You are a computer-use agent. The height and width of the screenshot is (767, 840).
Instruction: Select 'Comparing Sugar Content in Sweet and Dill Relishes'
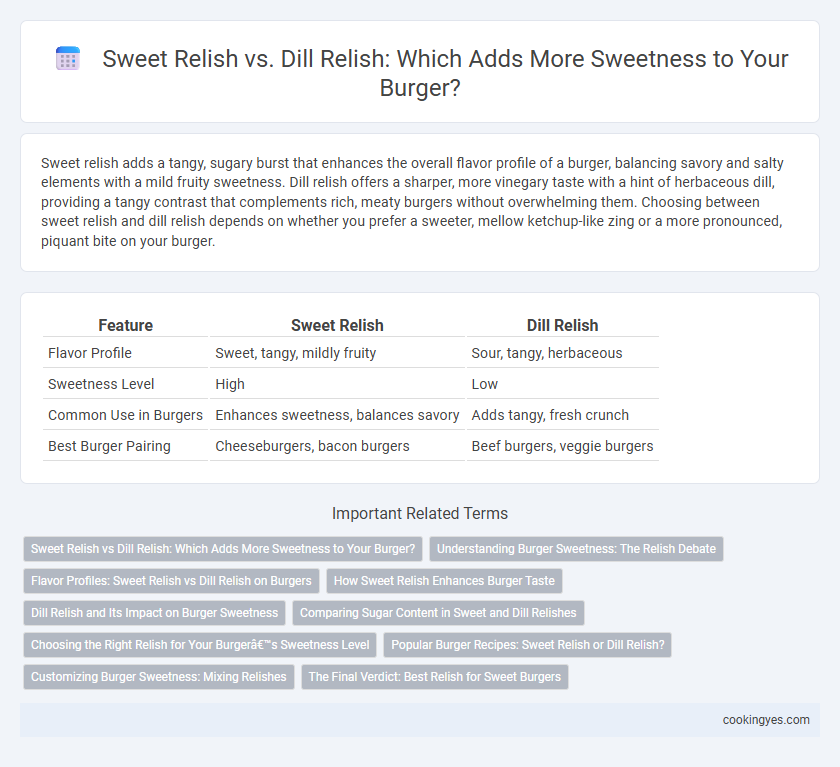438,613
